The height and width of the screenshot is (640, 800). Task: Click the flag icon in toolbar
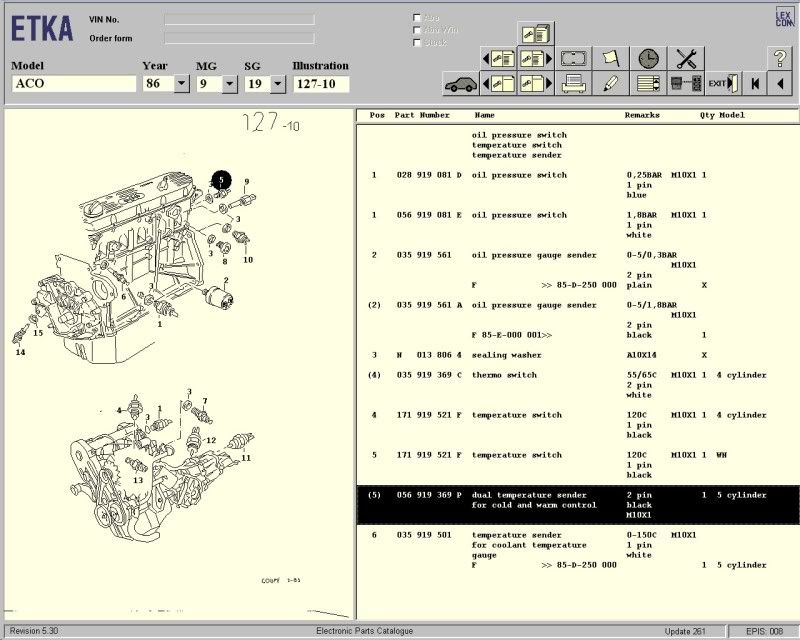click(610, 59)
